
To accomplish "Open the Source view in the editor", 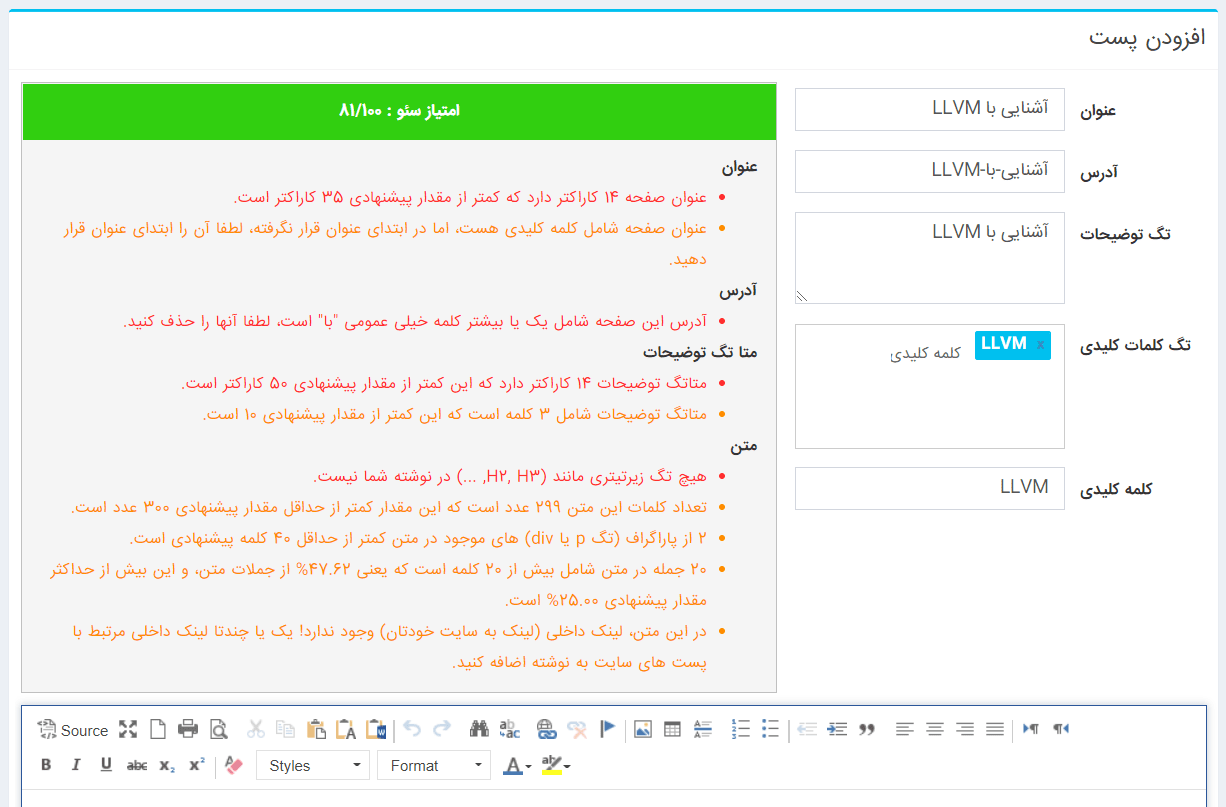I will [72, 730].
